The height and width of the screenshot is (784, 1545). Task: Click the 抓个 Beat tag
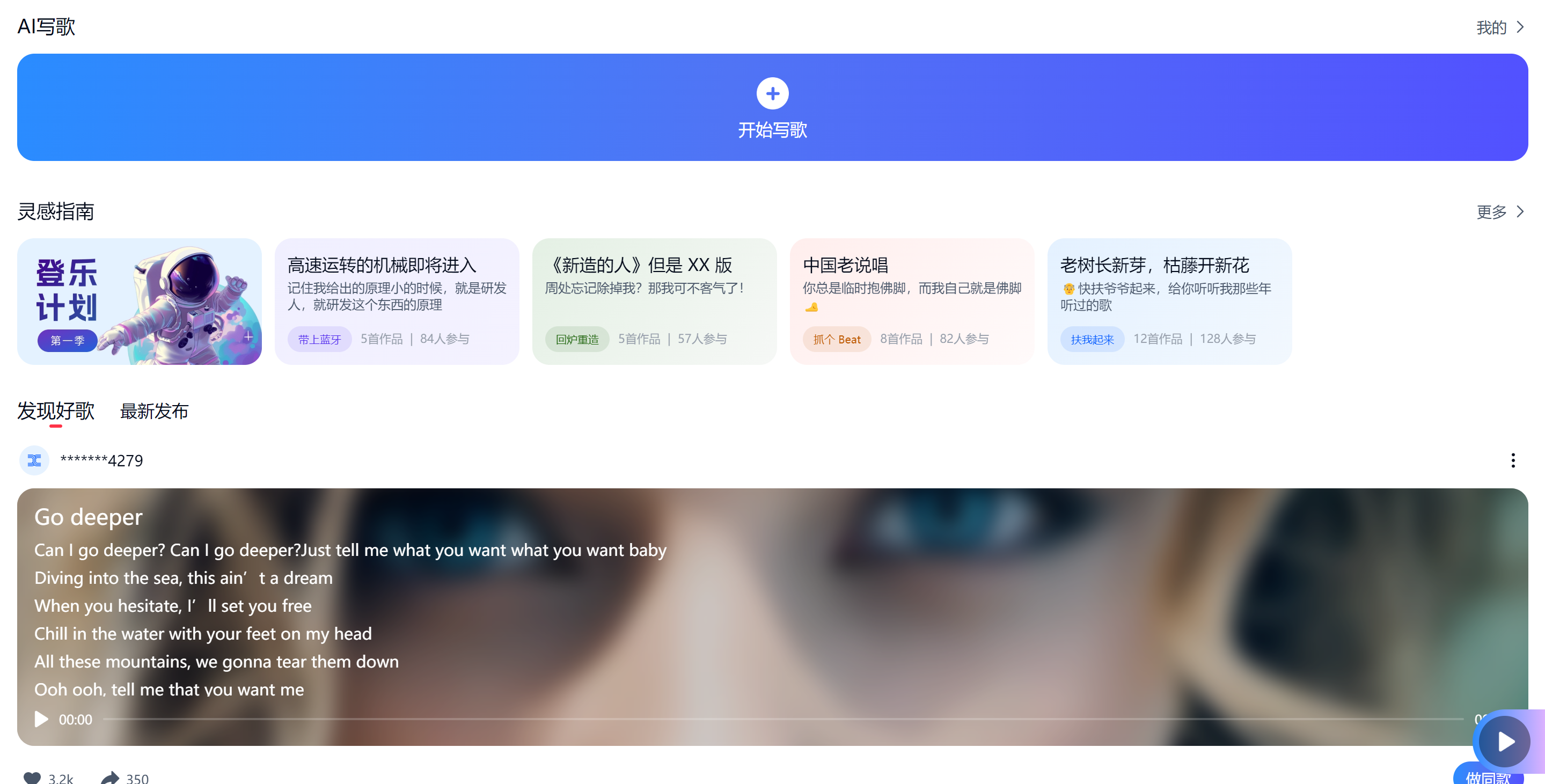point(836,340)
